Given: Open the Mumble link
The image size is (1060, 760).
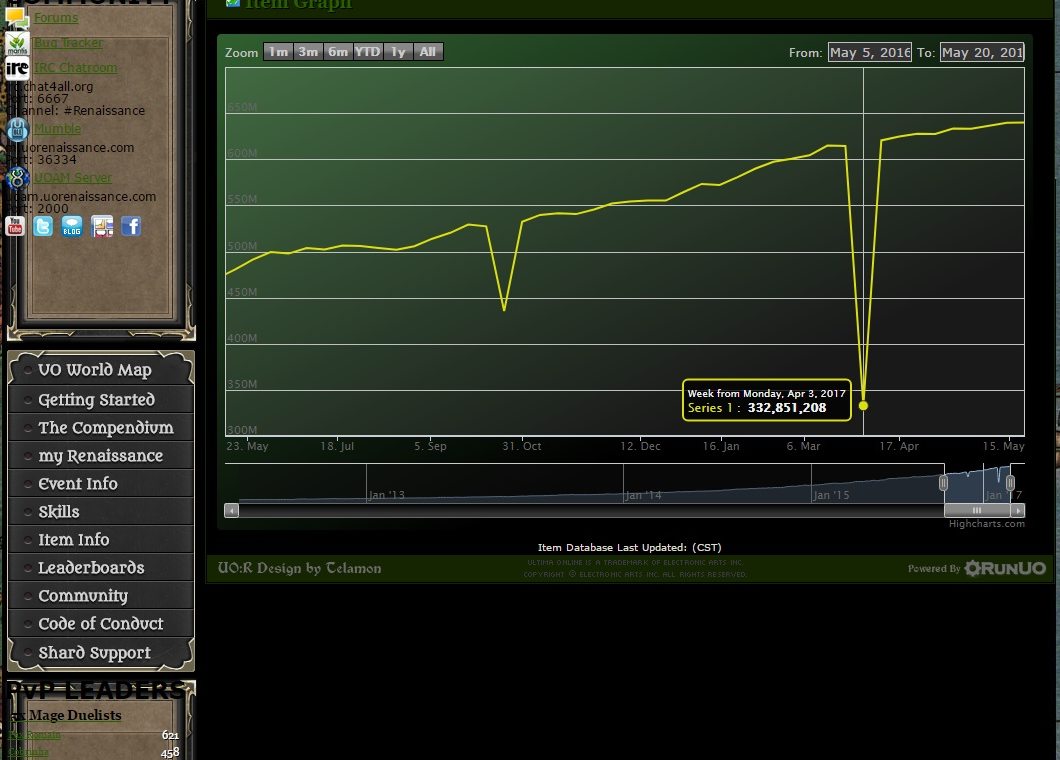Looking at the screenshot, I should (x=57, y=128).
